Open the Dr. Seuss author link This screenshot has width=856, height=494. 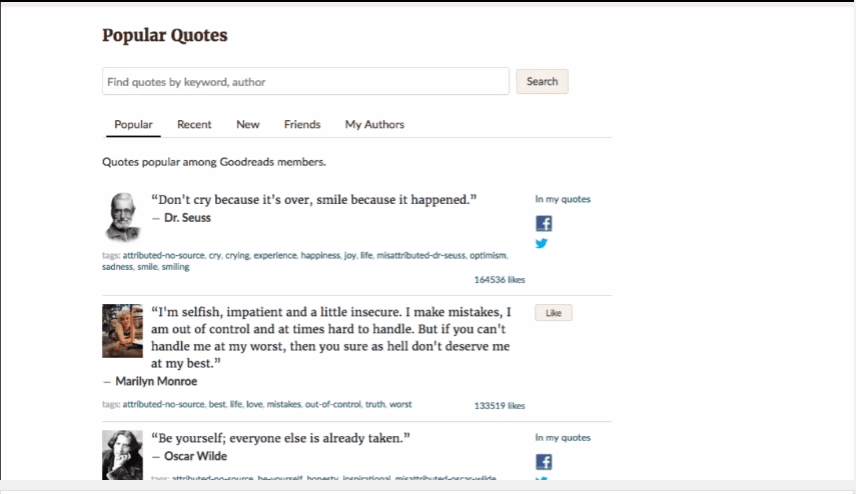coord(187,218)
